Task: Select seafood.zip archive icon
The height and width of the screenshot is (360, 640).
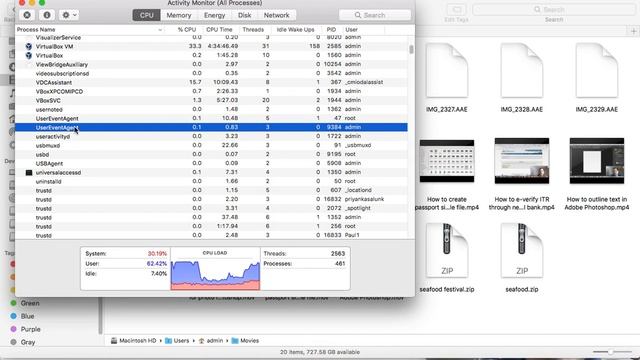Action: (x=522, y=251)
